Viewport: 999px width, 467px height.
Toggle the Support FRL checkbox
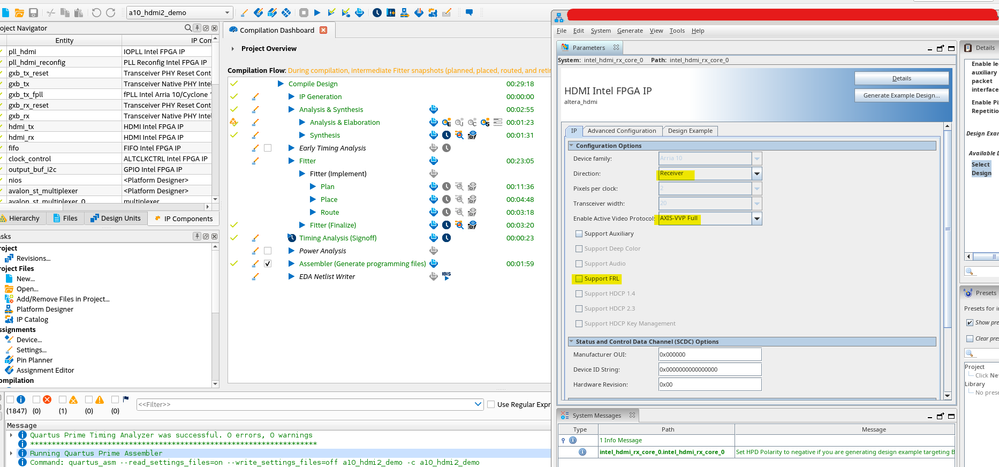click(579, 278)
